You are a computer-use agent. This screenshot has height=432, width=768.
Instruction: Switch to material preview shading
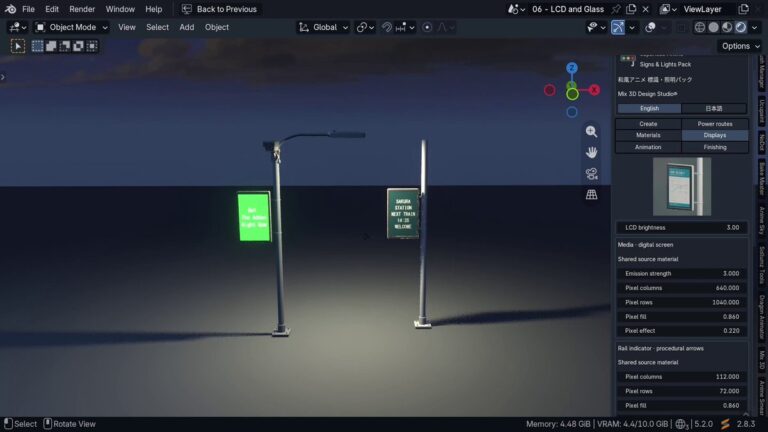[727, 27]
